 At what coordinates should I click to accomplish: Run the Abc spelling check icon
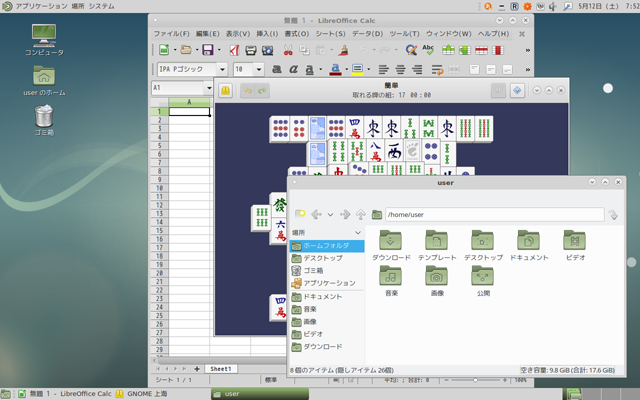[428, 50]
